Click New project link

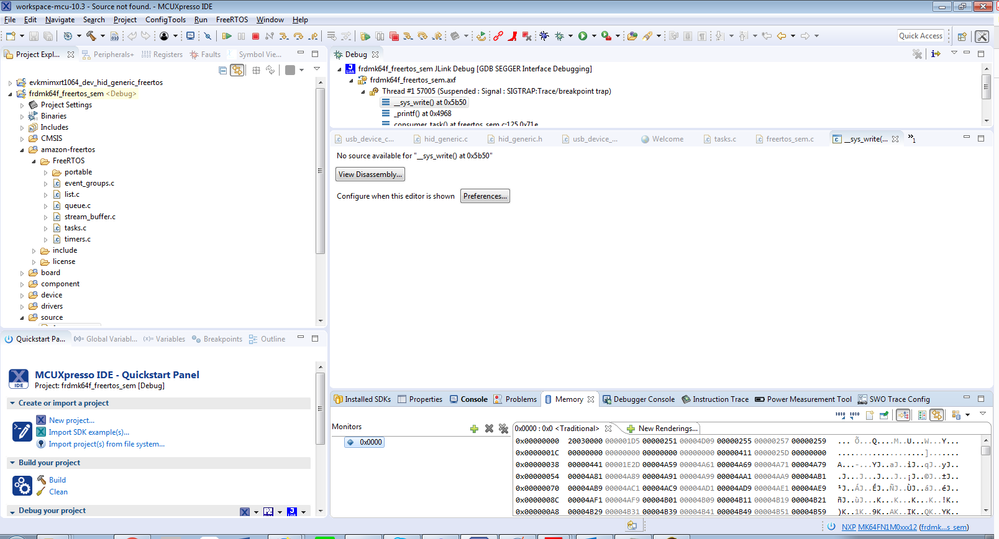point(71,420)
